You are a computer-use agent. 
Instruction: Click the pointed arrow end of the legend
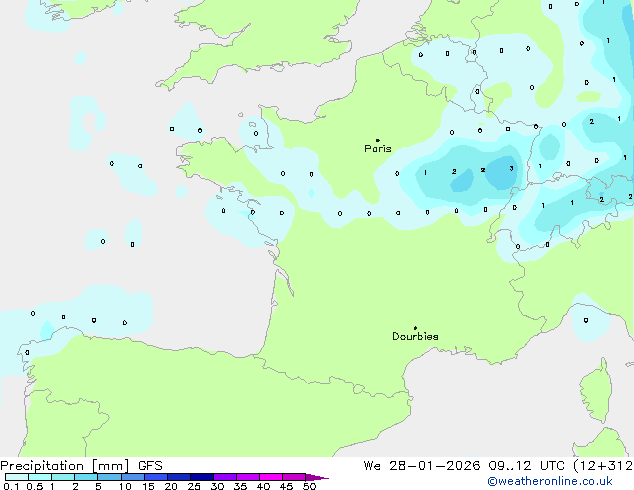(317, 477)
